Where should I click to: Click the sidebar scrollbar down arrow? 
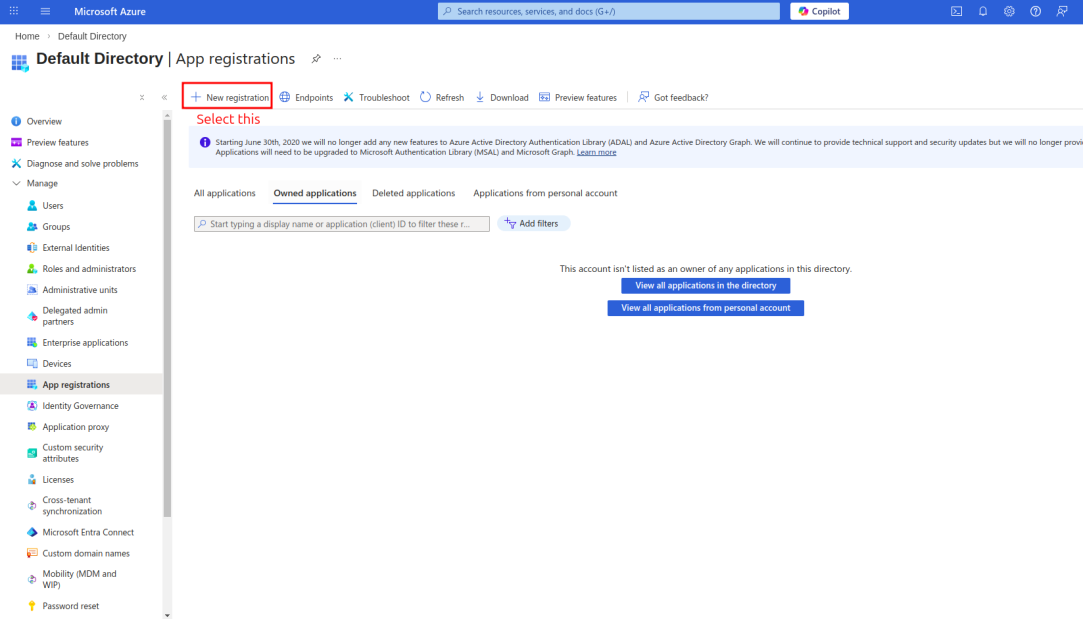pyautogui.click(x=167, y=615)
